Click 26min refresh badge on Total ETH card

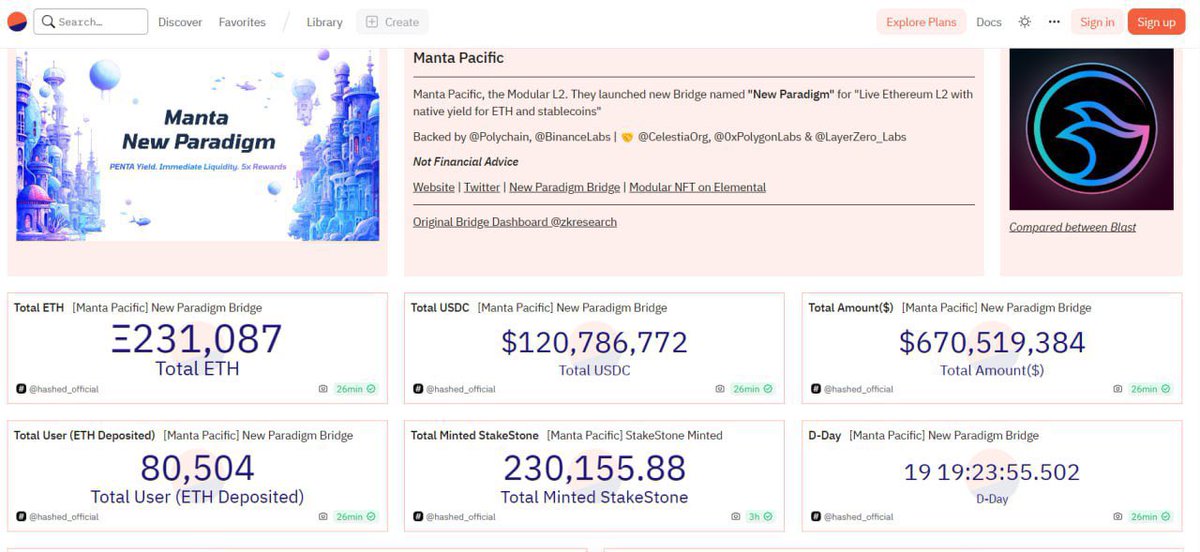click(356, 389)
